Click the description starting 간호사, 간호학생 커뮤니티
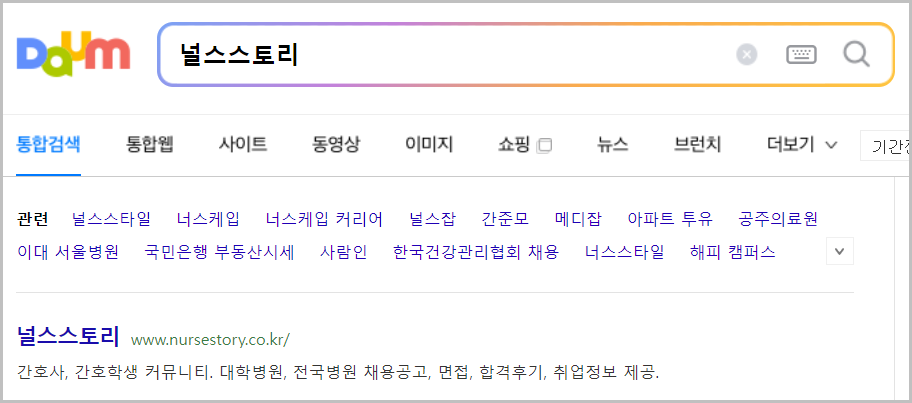Image resolution: width=912 pixels, height=403 pixels. coord(339,371)
